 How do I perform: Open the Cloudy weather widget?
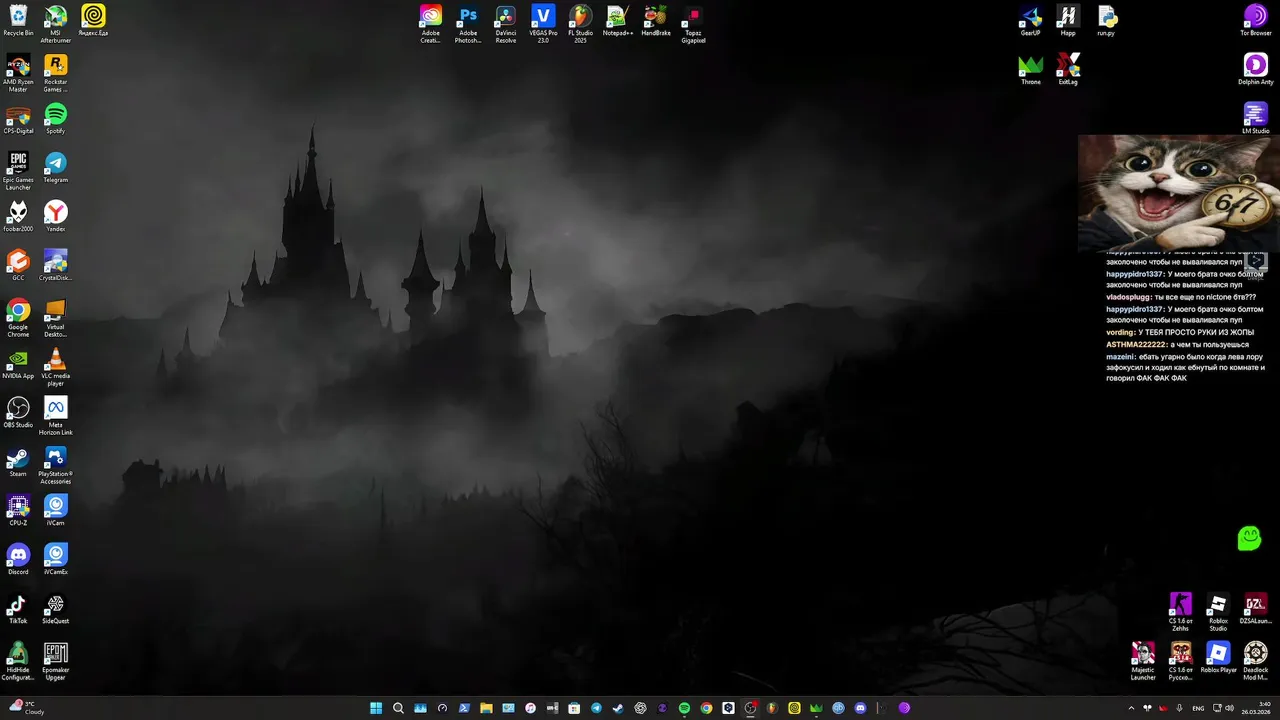point(27,708)
